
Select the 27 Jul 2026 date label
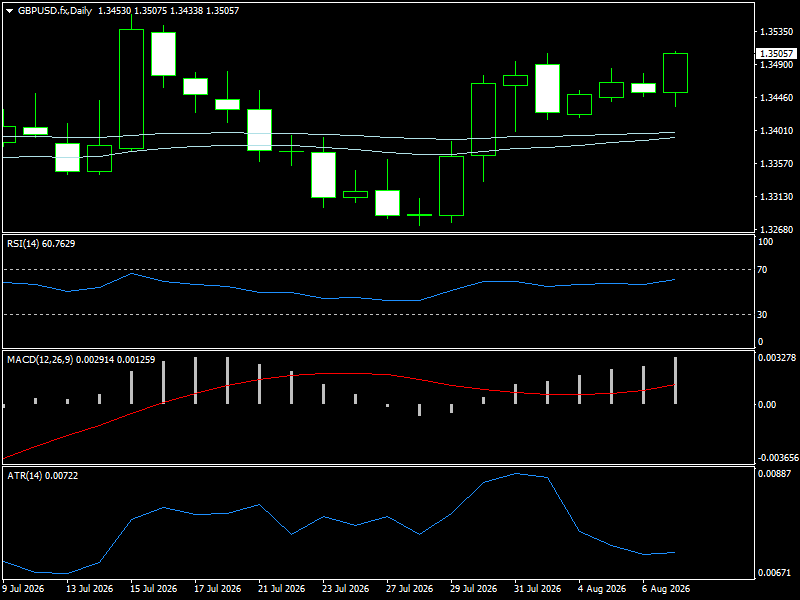(410, 589)
